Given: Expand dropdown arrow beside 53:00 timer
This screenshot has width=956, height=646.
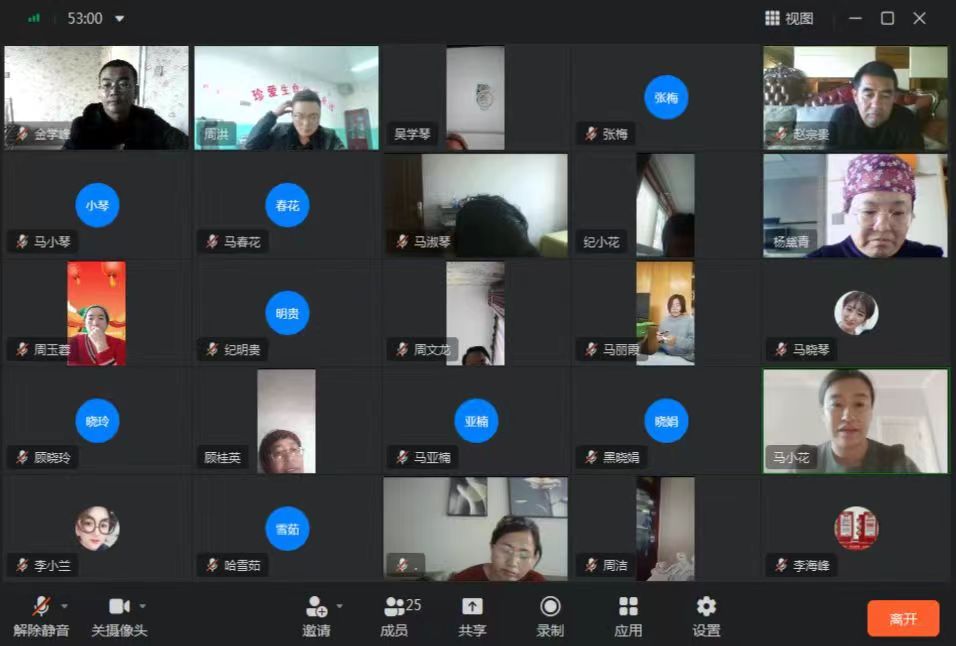Looking at the screenshot, I should 120,18.
